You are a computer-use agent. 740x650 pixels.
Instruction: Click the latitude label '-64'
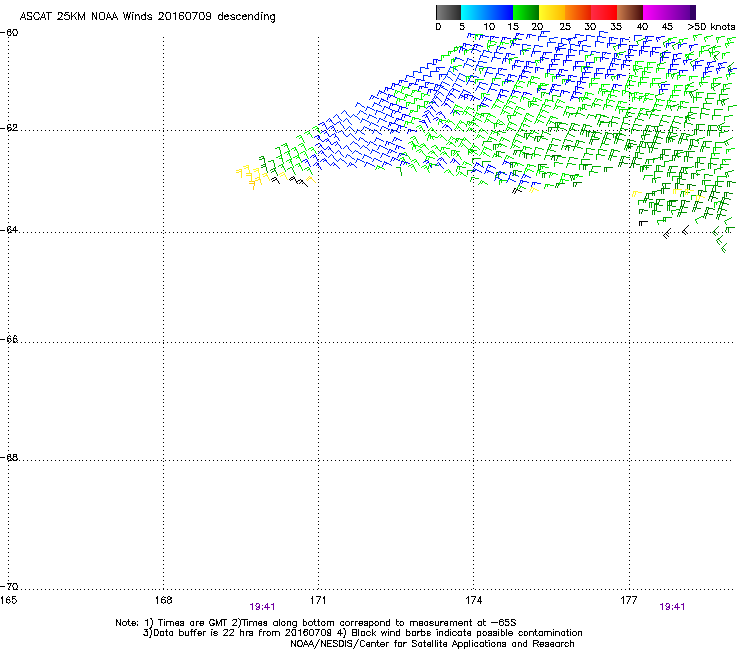coord(9,230)
